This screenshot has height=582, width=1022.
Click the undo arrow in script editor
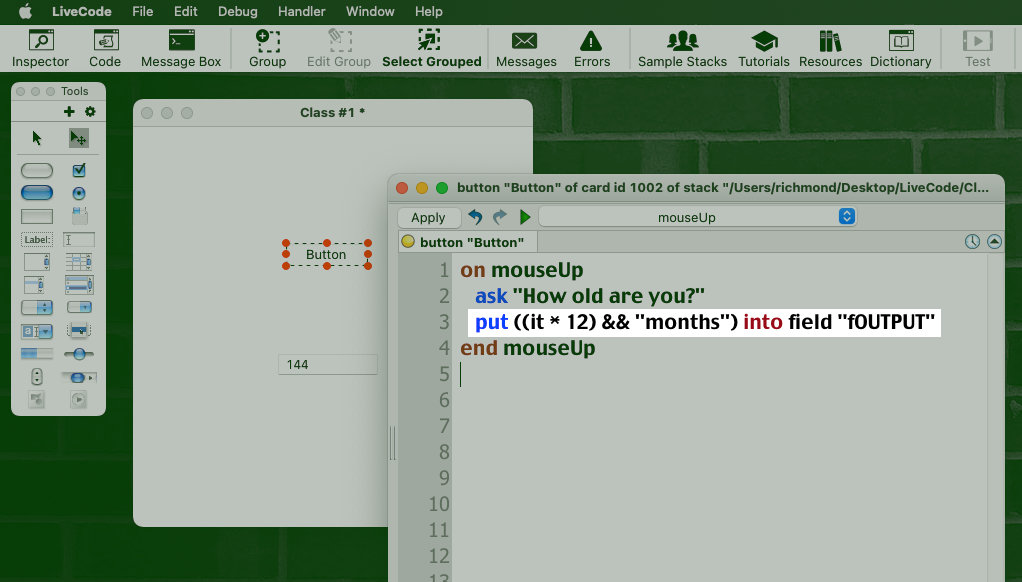475,217
